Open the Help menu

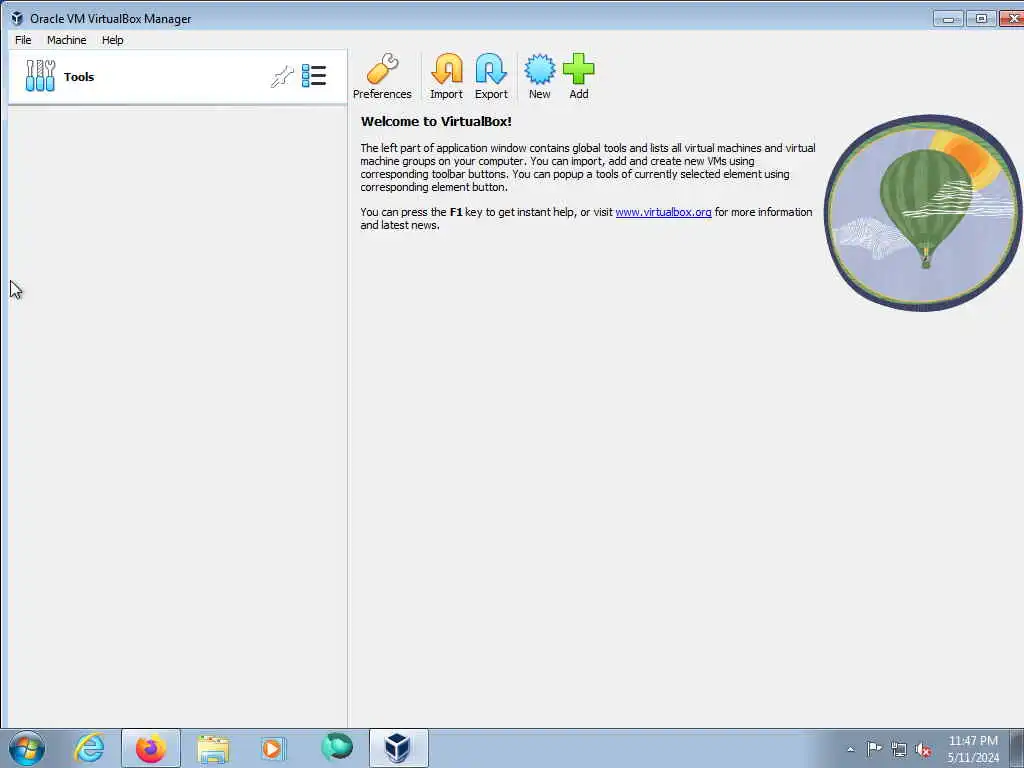112,40
